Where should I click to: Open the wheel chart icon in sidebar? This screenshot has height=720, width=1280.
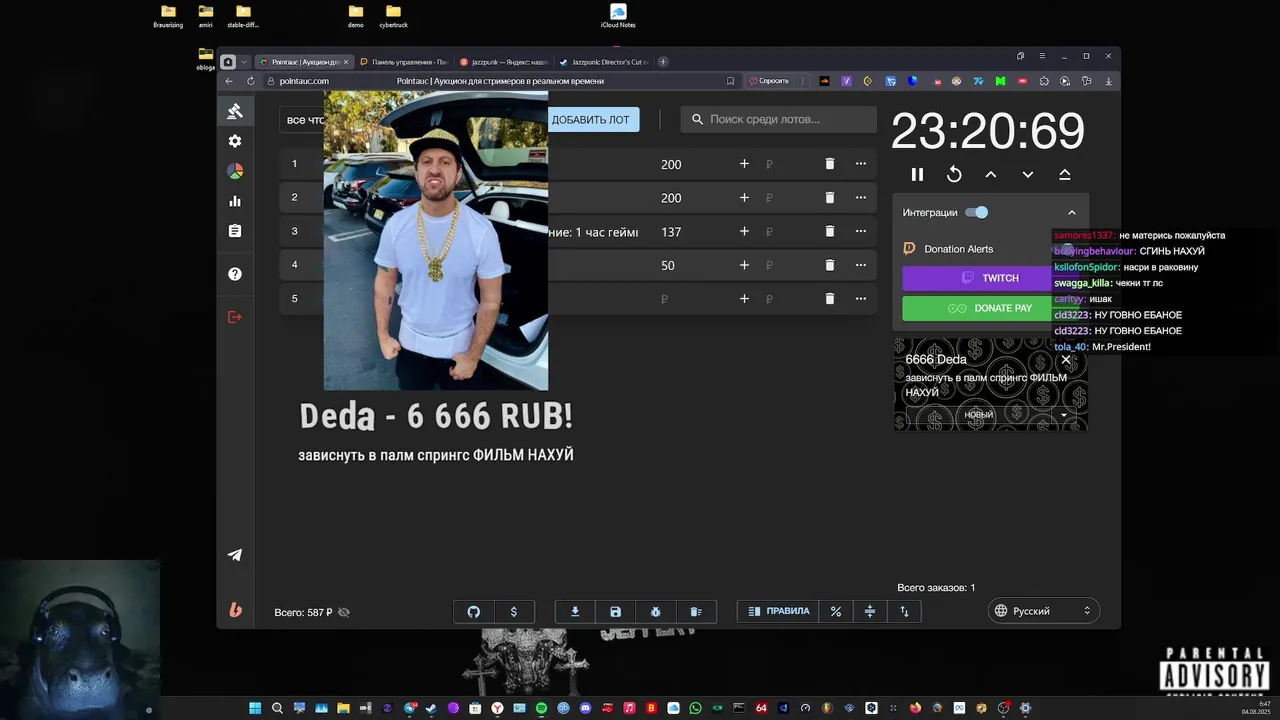click(235, 171)
